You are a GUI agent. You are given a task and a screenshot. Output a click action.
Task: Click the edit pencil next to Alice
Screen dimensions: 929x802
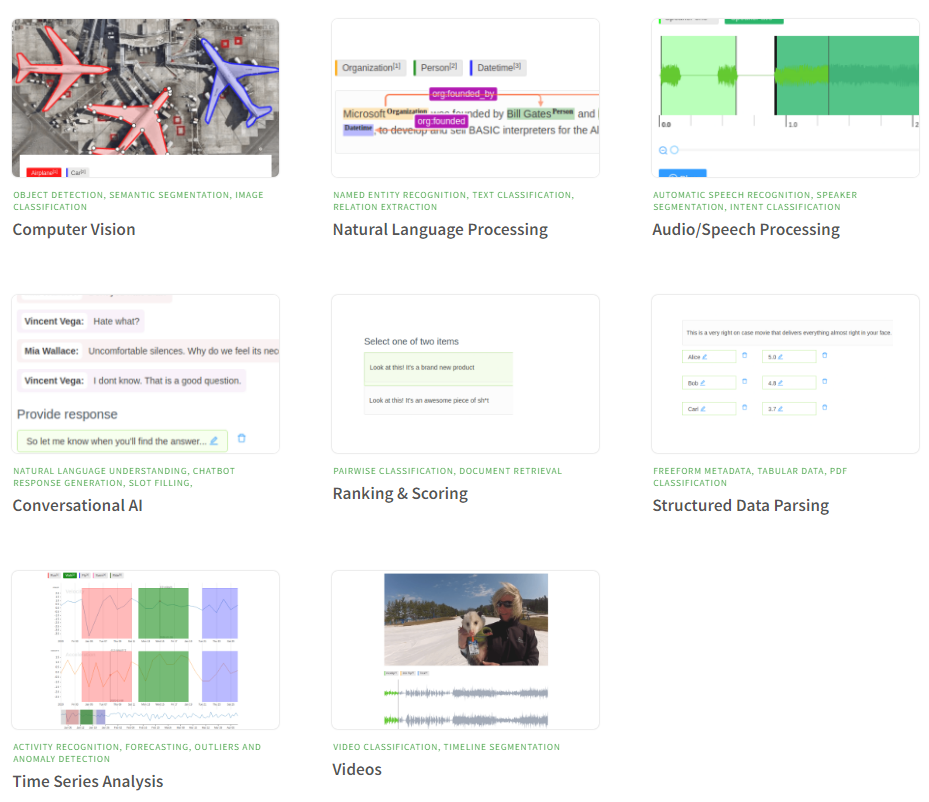tap(704, 357)
